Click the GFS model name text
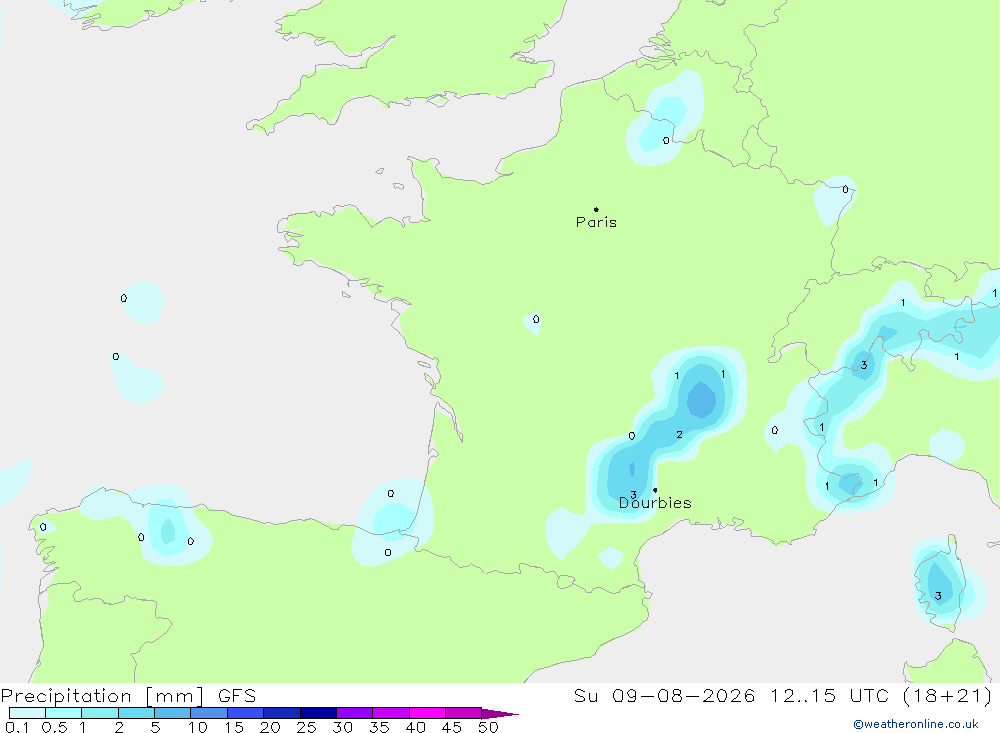The height and width of the screenshot is (733, 1000). tap(237, 696)
